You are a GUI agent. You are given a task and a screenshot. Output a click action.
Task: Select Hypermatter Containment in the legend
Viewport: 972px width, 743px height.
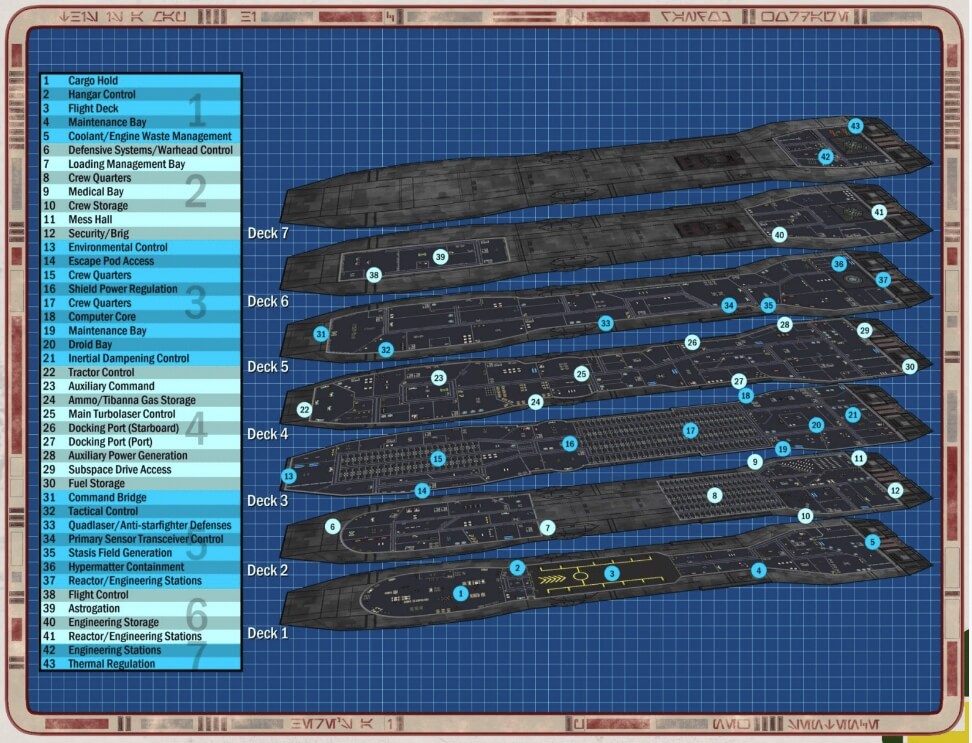point(140,567)
